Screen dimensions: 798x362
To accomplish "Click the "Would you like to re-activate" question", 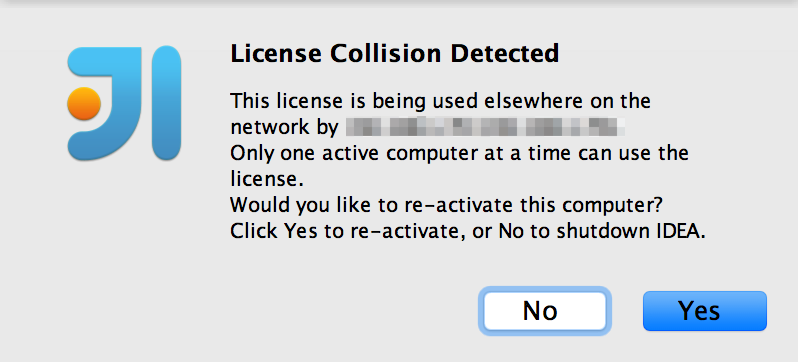I will [x=446, y=205].
